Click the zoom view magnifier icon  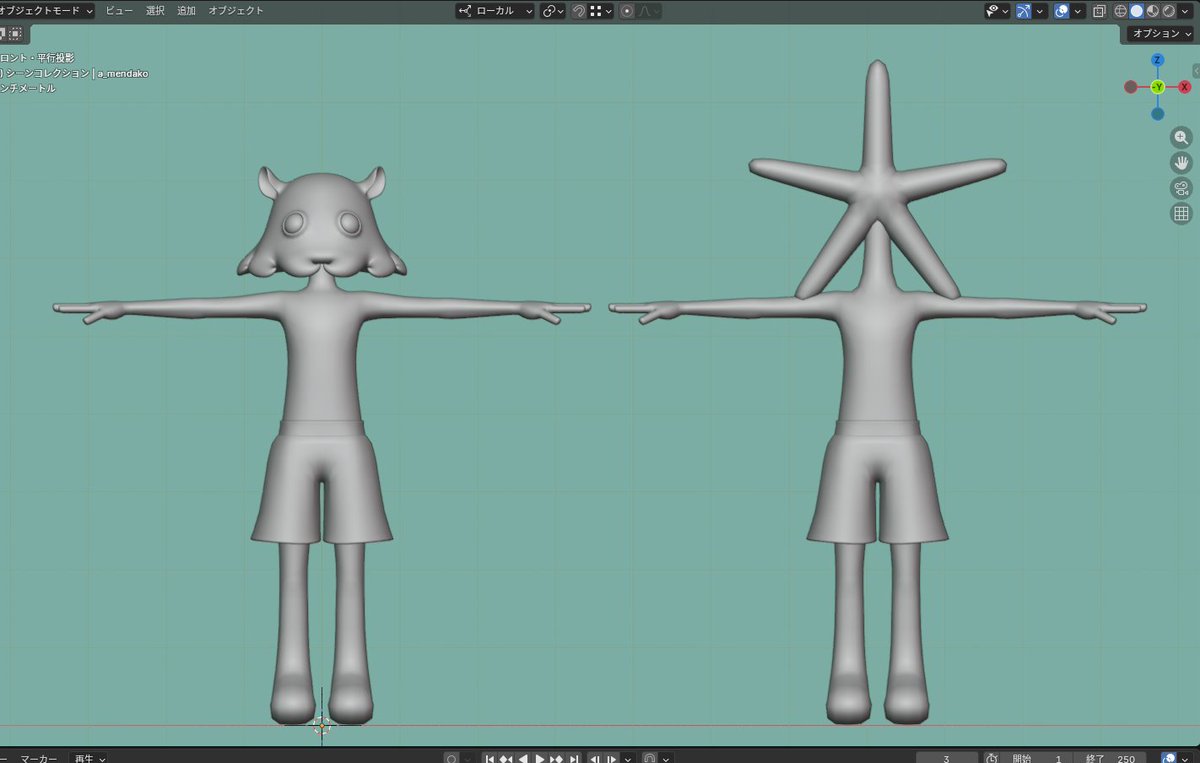click(1181, 137)
